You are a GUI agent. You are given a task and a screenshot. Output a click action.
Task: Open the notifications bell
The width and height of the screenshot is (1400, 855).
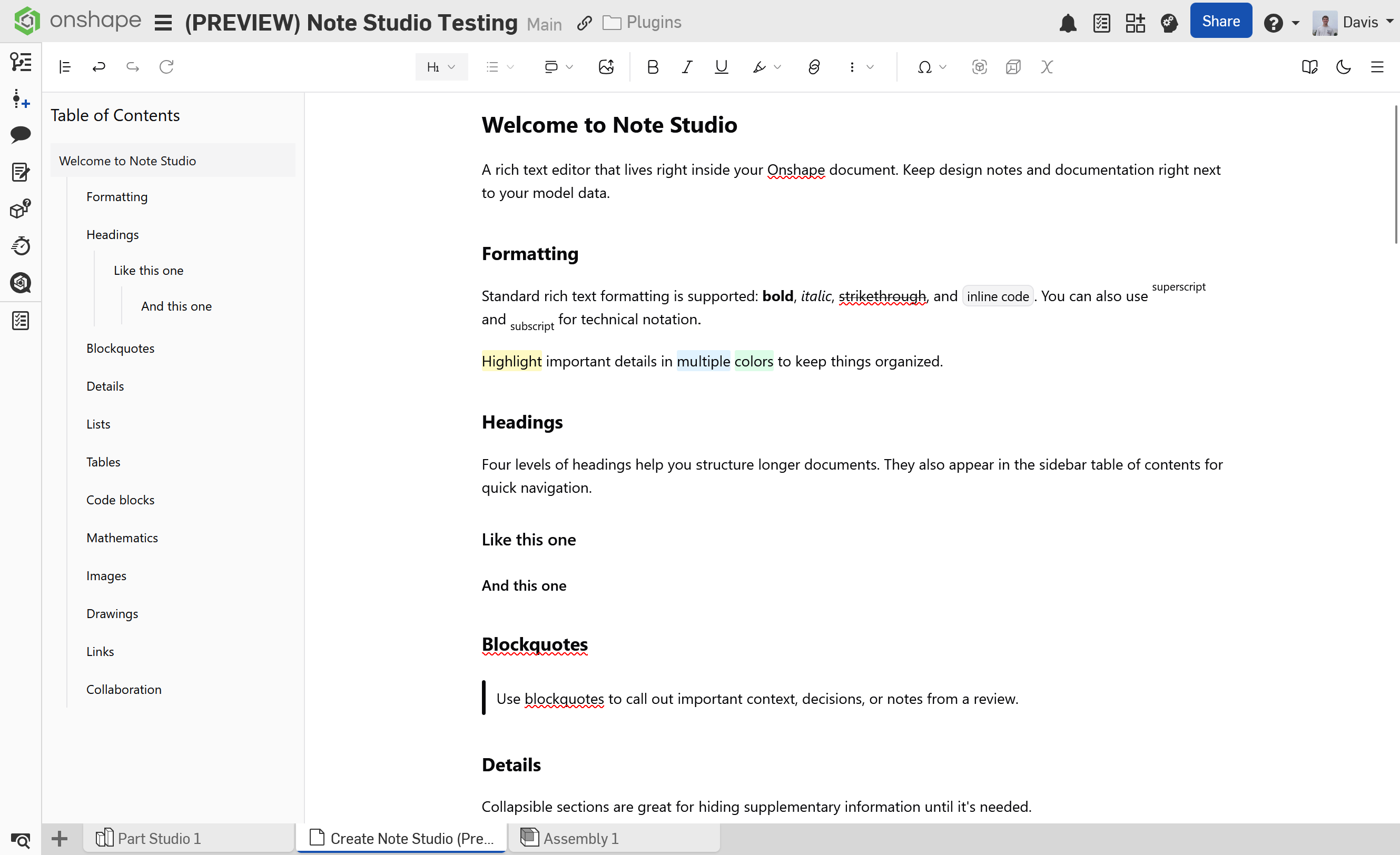1068,23
